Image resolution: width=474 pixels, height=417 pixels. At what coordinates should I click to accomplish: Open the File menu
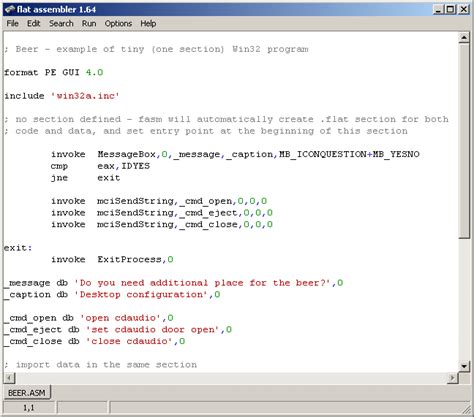tap(13, 24)
